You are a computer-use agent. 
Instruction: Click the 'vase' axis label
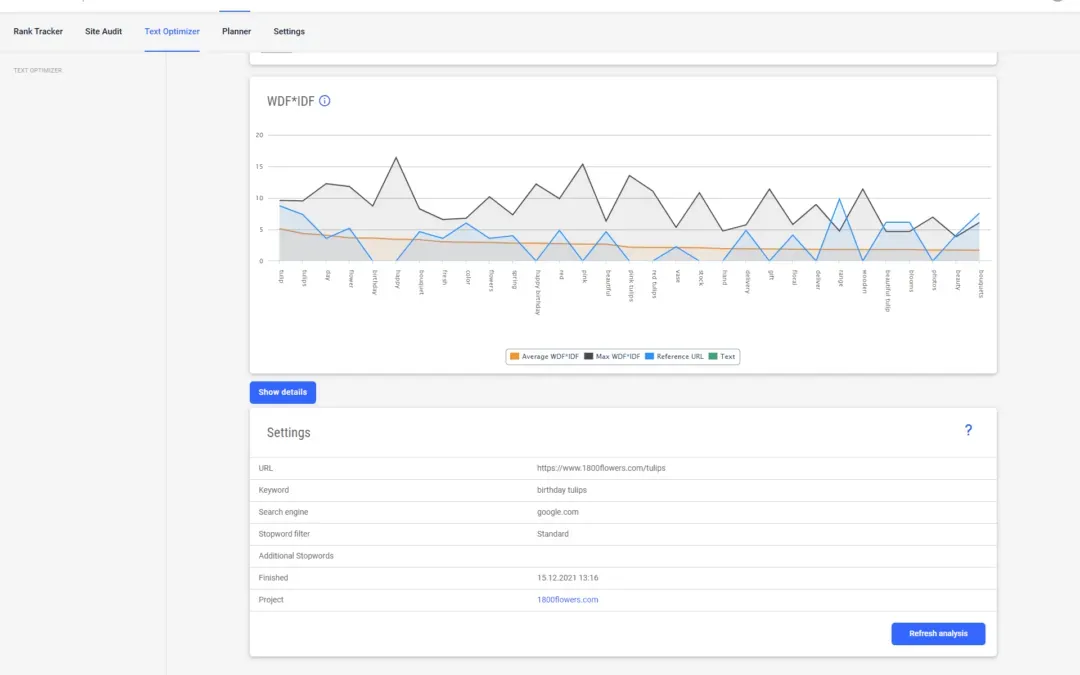click(x=678, y=276)
